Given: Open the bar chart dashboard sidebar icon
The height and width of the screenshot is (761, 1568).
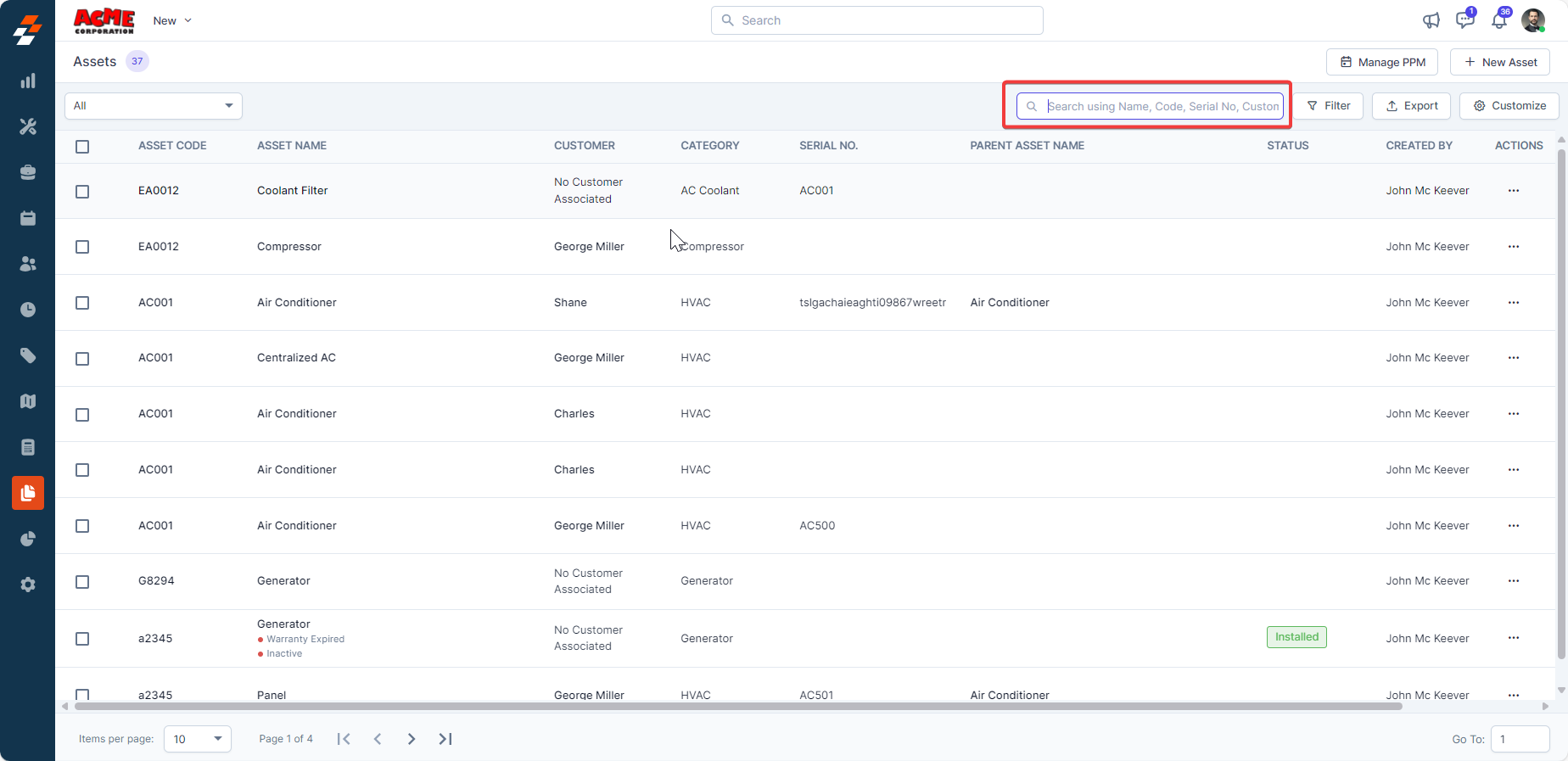Looking at the screenshot, I should coord(28,81).
